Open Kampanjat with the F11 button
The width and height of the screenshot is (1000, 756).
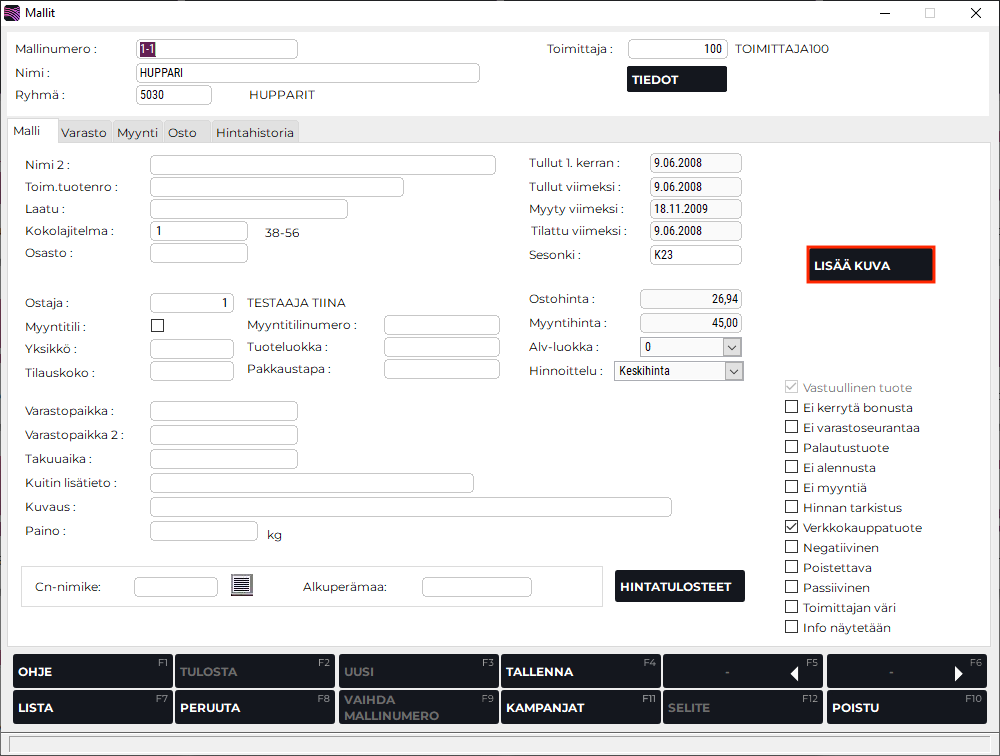point(580,707)
